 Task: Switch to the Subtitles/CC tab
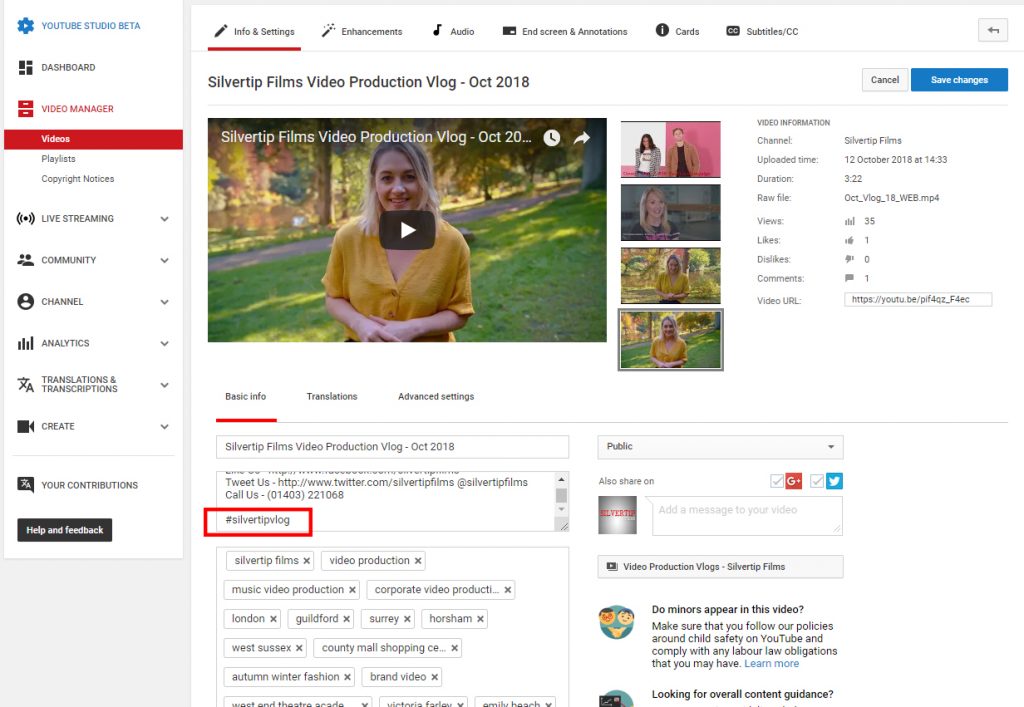(x=762, y=31)
